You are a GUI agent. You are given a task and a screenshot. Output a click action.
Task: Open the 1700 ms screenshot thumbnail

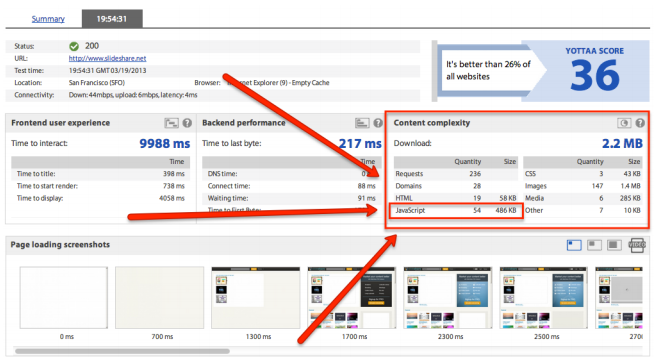(352, 297)
